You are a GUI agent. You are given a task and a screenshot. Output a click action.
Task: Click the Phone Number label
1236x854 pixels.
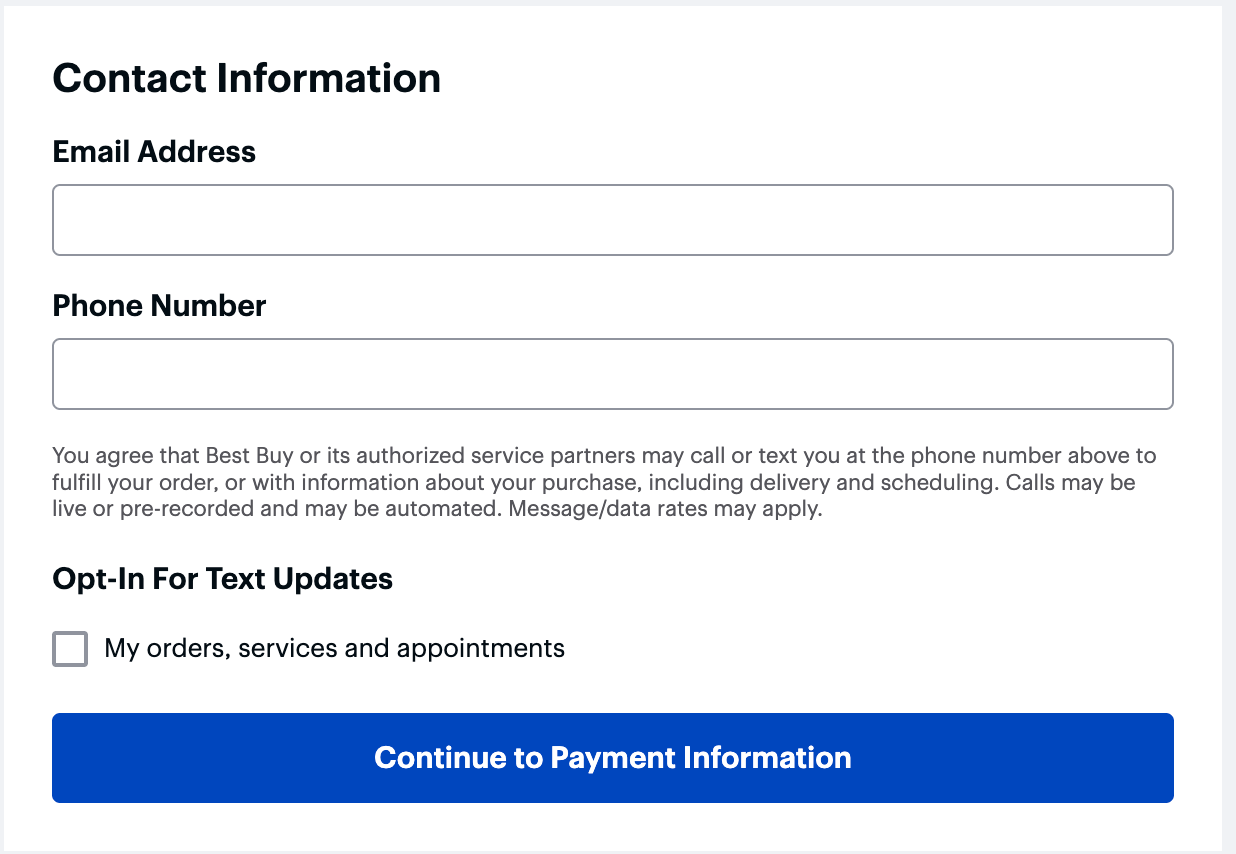click(159, 305)
